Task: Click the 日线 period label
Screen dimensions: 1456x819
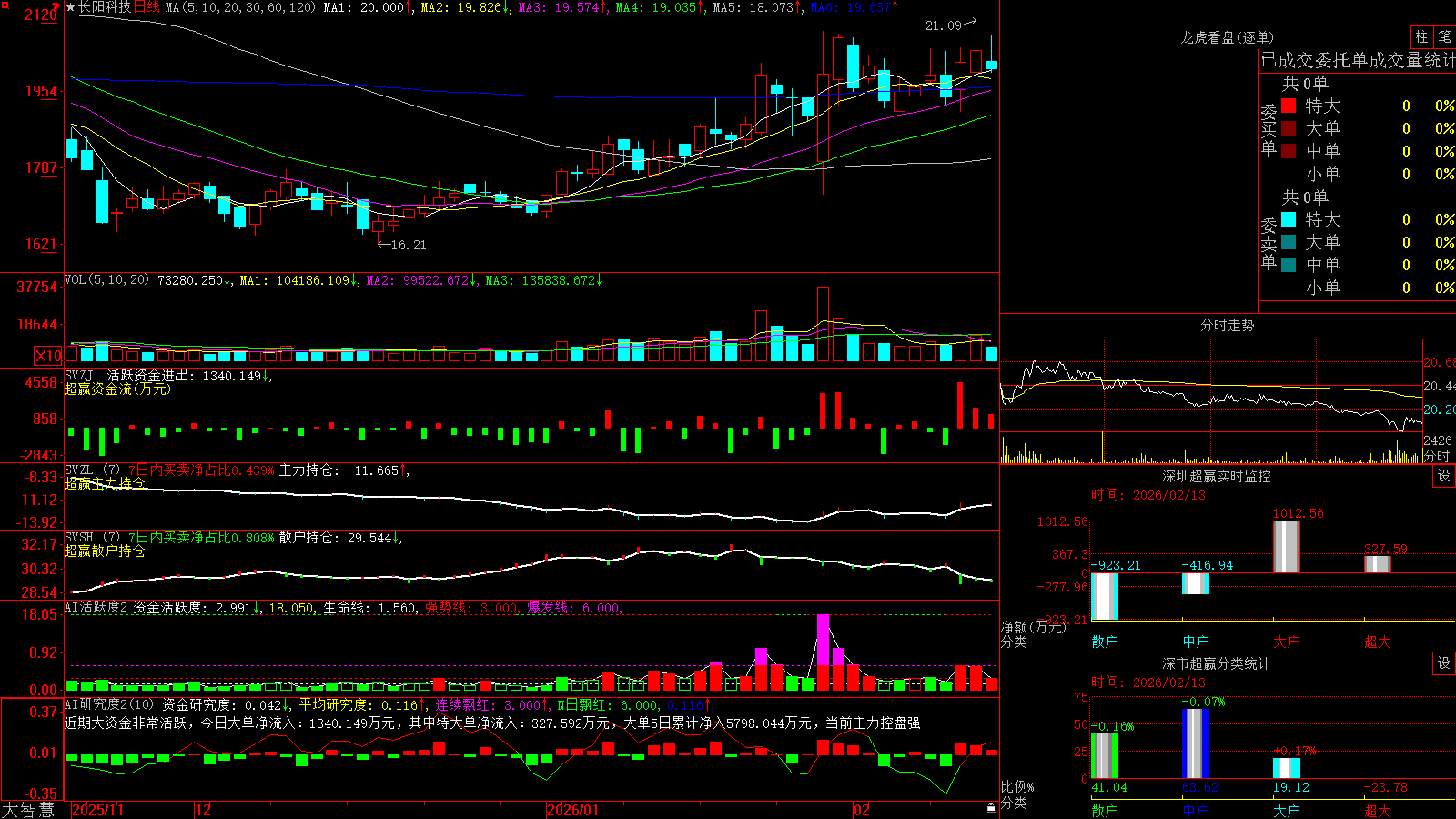Action: click(147, 7)
